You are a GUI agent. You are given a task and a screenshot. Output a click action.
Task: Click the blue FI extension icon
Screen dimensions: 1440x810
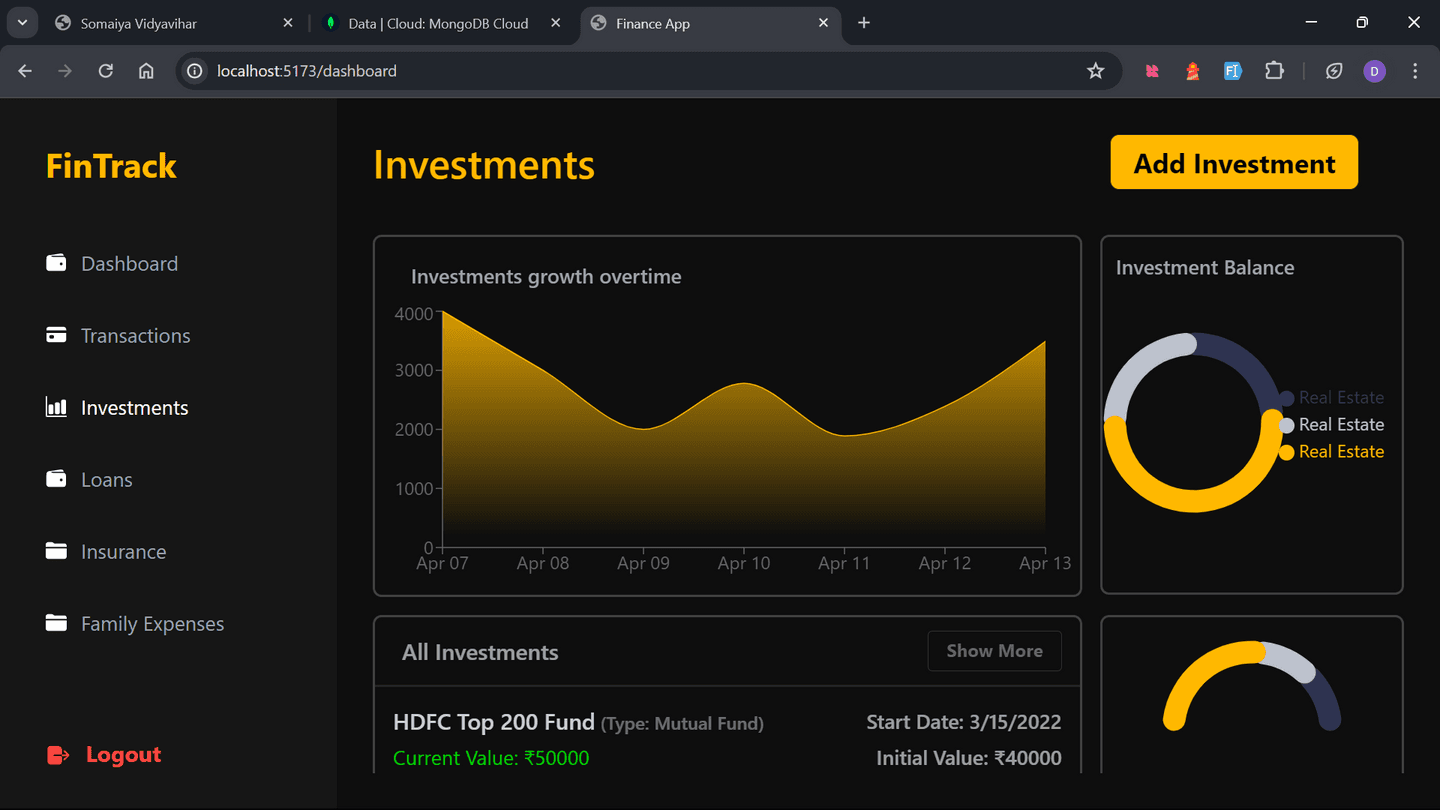[x=1233, y=71]
